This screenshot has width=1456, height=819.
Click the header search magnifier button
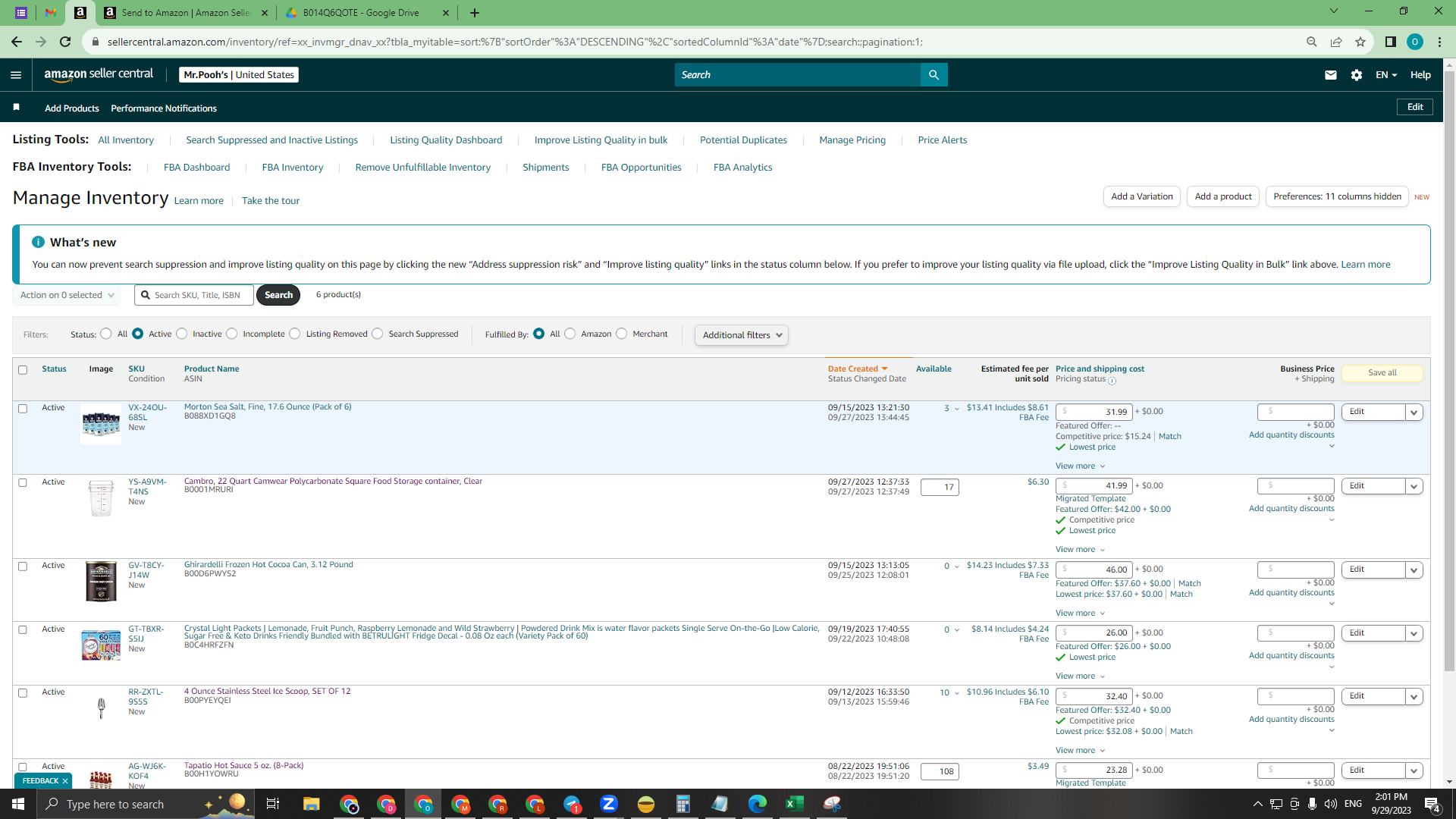[x=934, y=75]
